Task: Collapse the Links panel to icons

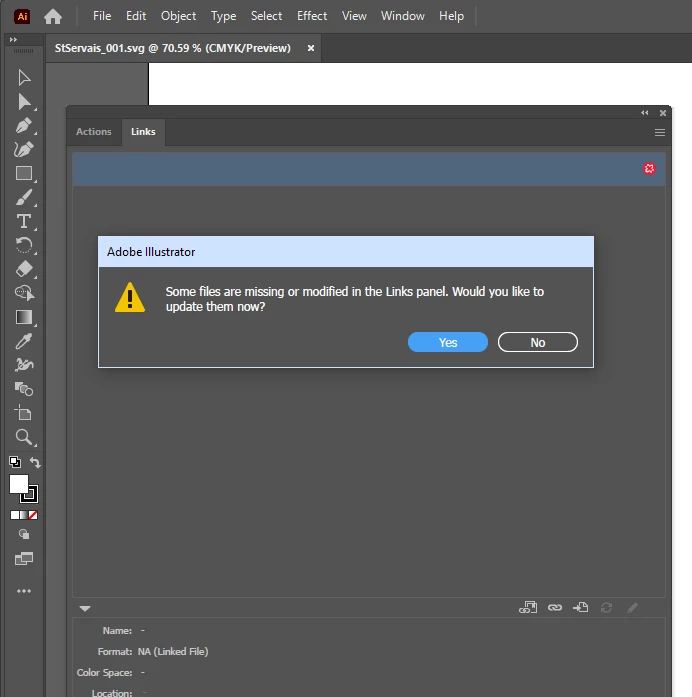Action: tap(644, 113)
